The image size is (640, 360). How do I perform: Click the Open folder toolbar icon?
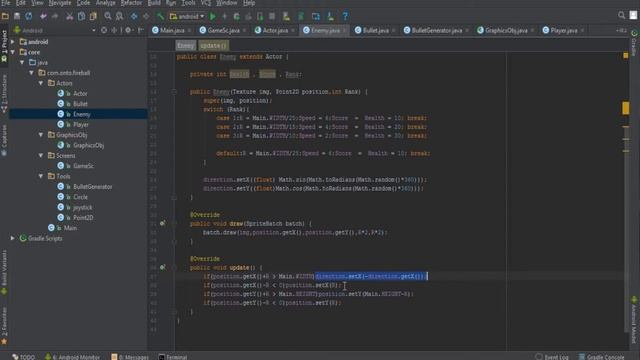click(5, 16)
